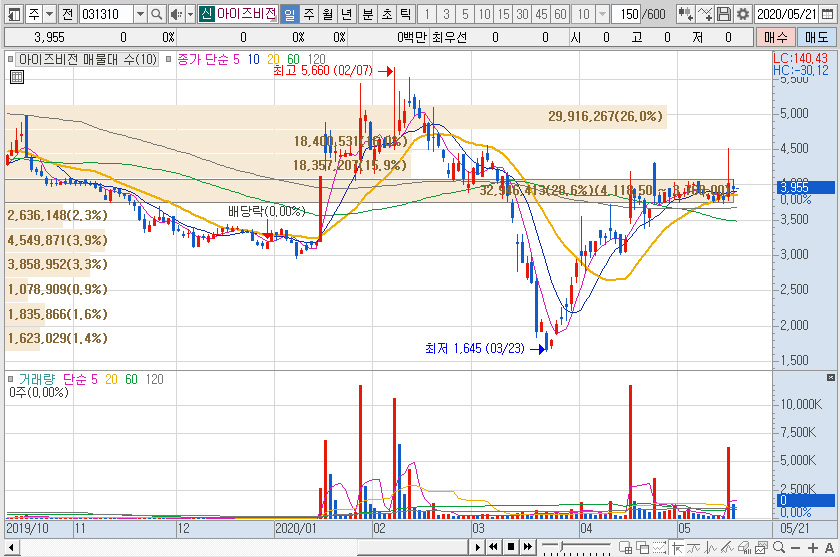
Task: Click the save floppy disk icon
Action: pos(724,14)
